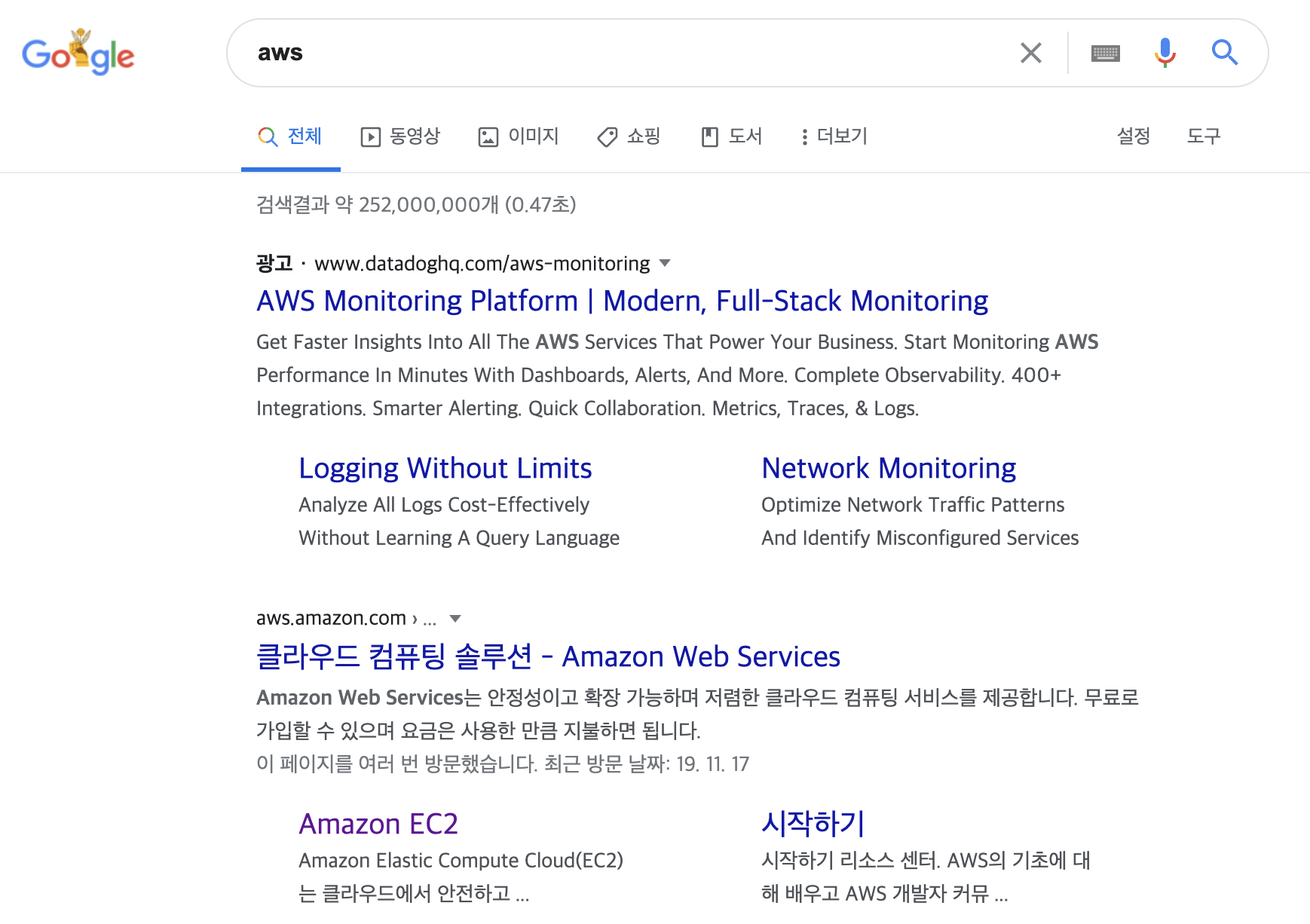The image size is (1310, 924).
Task: Open the 더보기 menu
Action: [x=834, y=136]
